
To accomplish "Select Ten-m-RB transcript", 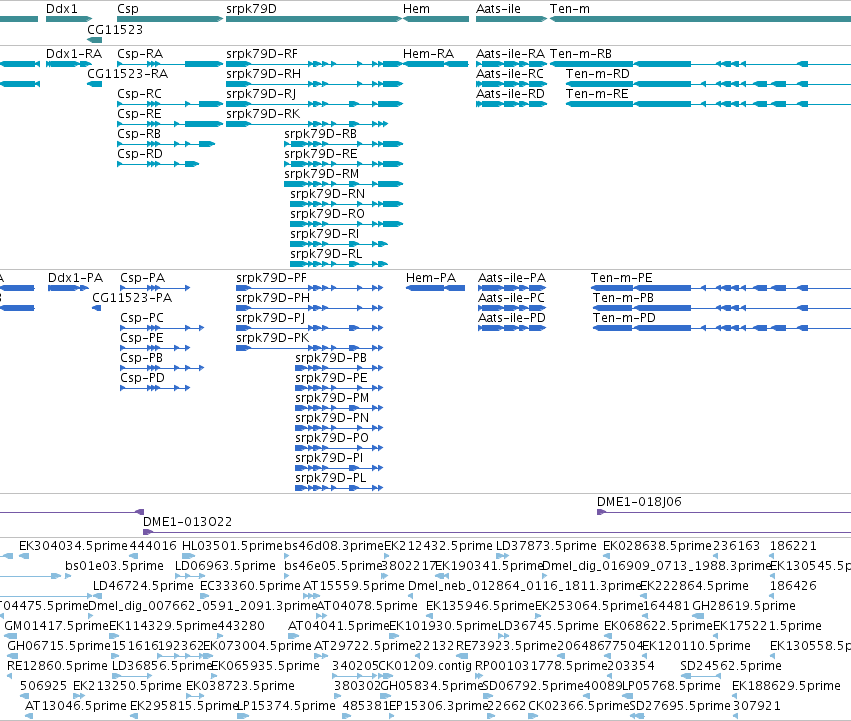I will click(700, 64).
